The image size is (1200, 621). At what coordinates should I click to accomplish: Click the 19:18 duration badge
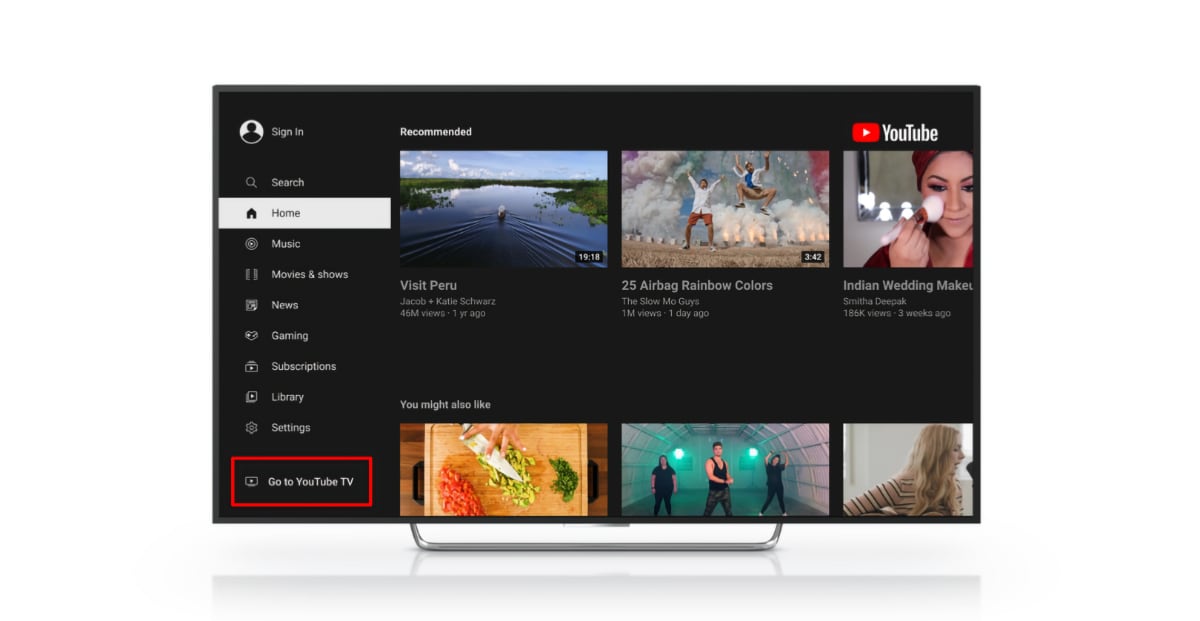pos(589,257)
